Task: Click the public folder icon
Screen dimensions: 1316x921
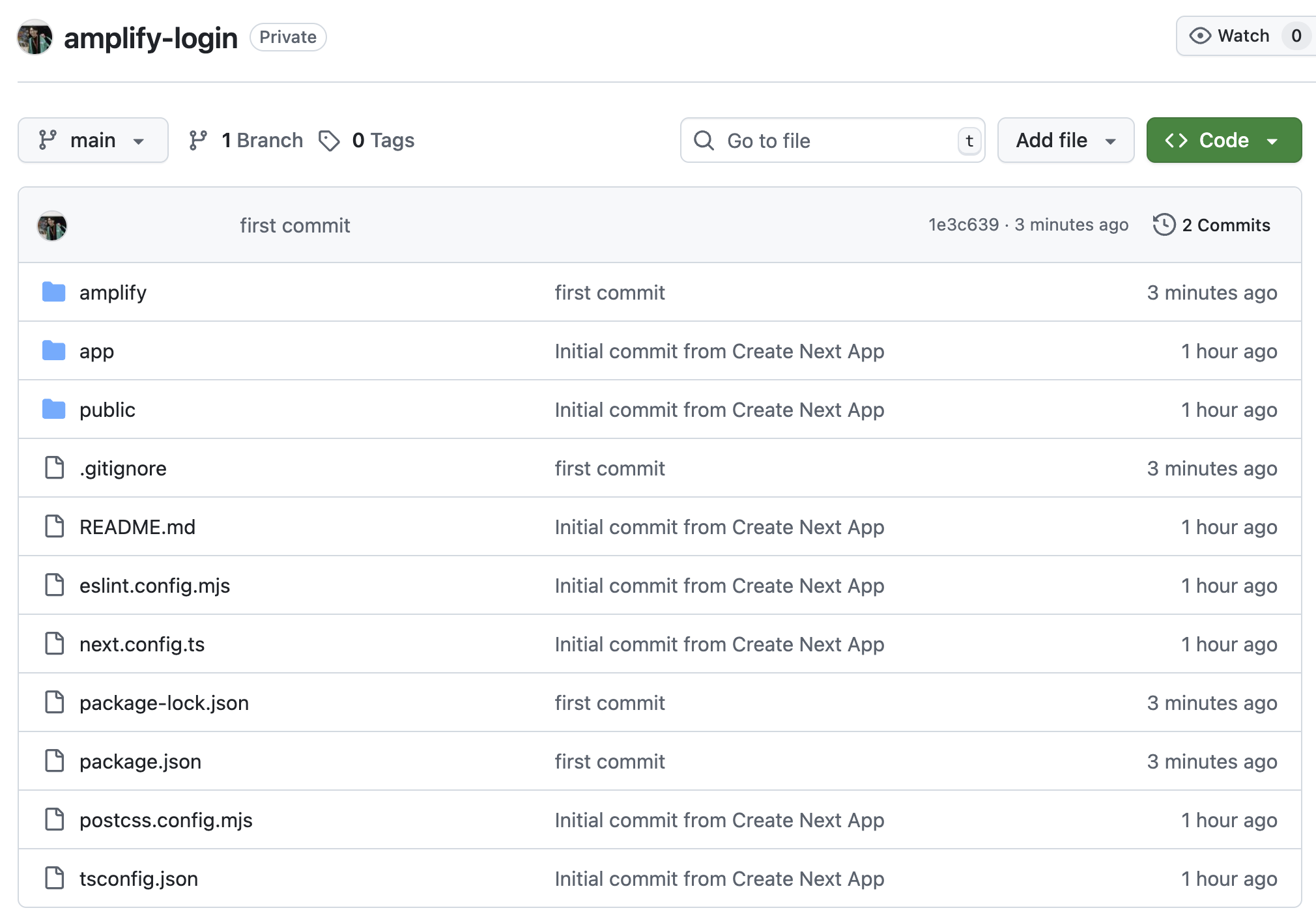Action: click(53, 410)
